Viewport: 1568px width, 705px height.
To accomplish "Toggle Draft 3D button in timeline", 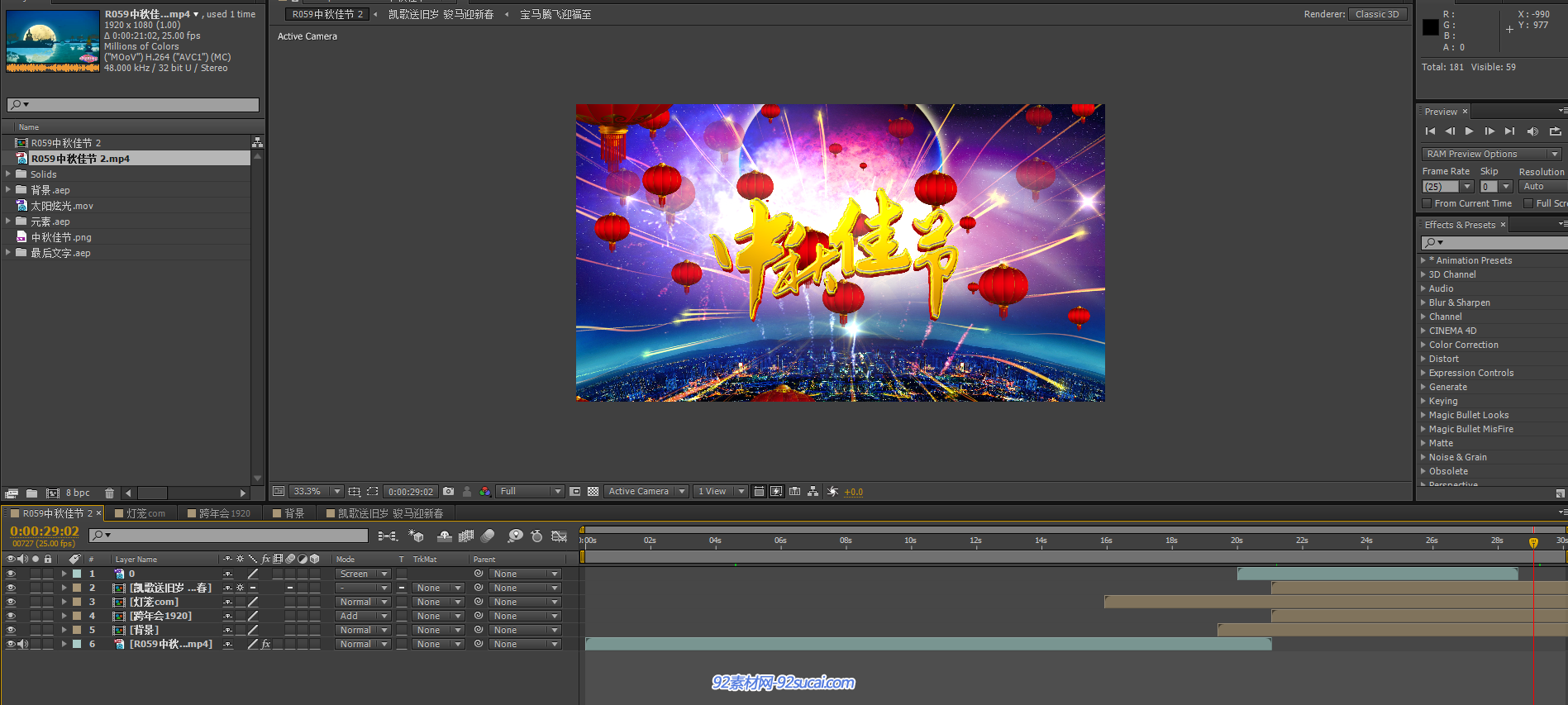I will (416, 536).
